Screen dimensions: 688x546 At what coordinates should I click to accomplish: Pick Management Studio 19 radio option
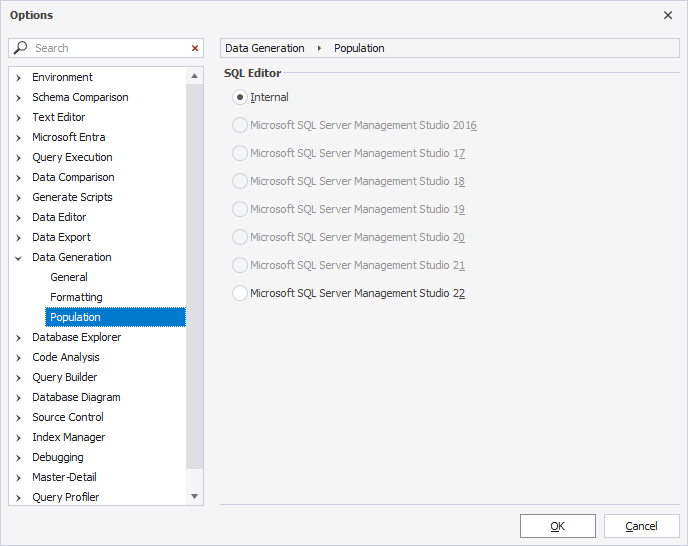240,209
